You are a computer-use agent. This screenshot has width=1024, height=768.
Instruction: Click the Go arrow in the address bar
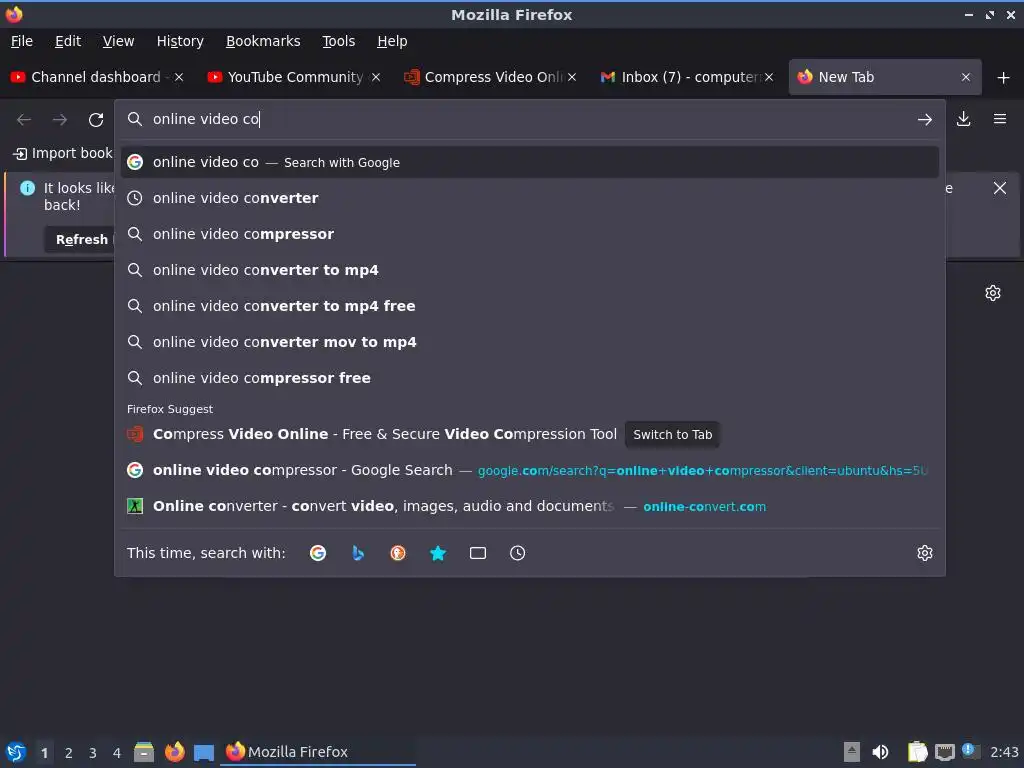pos(924,120)
